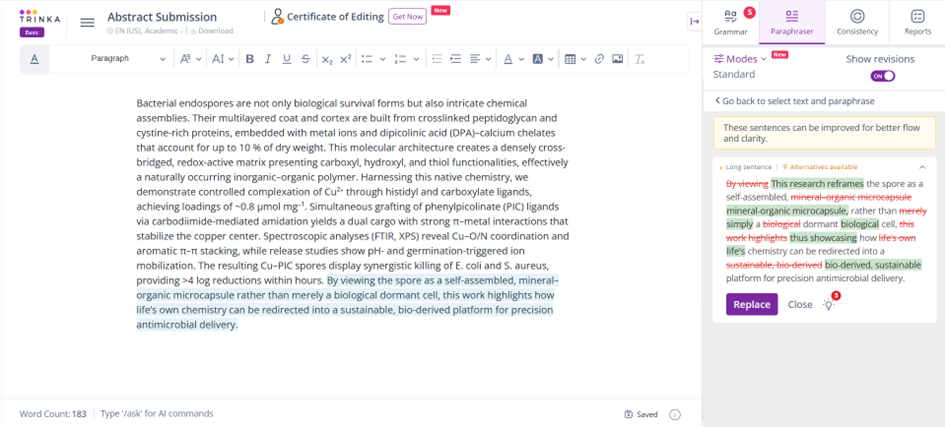This screenshot has width=945, height=427.
Task: Open the font color picker
Action: pos(510,59)
